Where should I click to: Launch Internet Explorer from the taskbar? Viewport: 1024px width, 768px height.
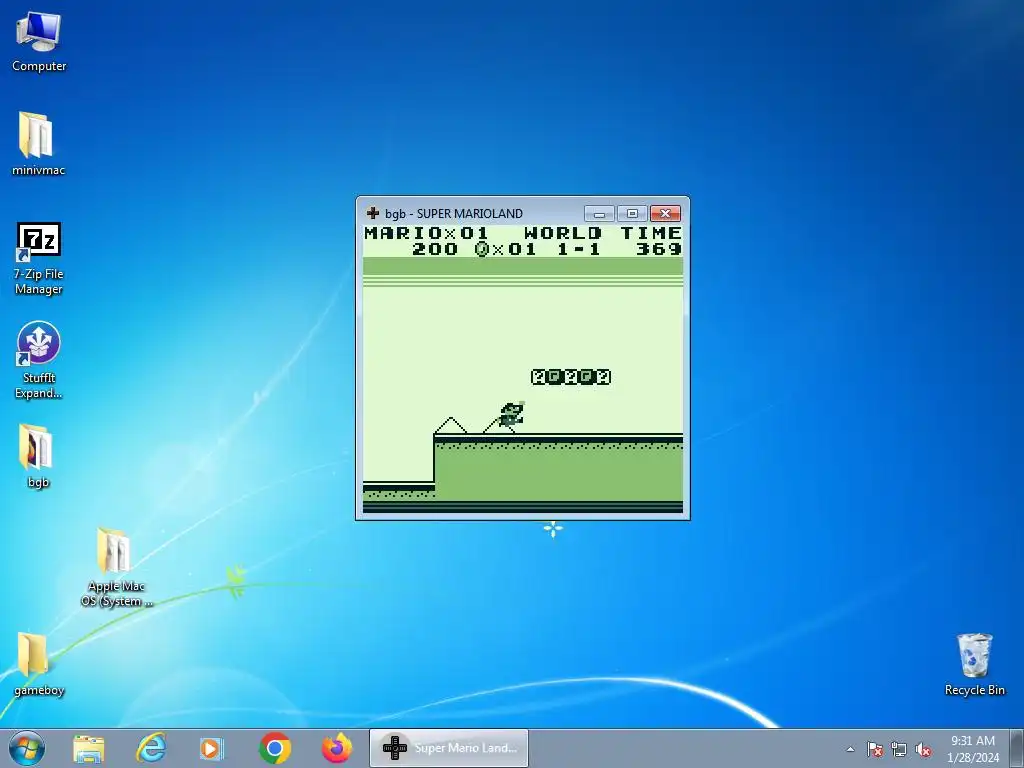point(151,748)
